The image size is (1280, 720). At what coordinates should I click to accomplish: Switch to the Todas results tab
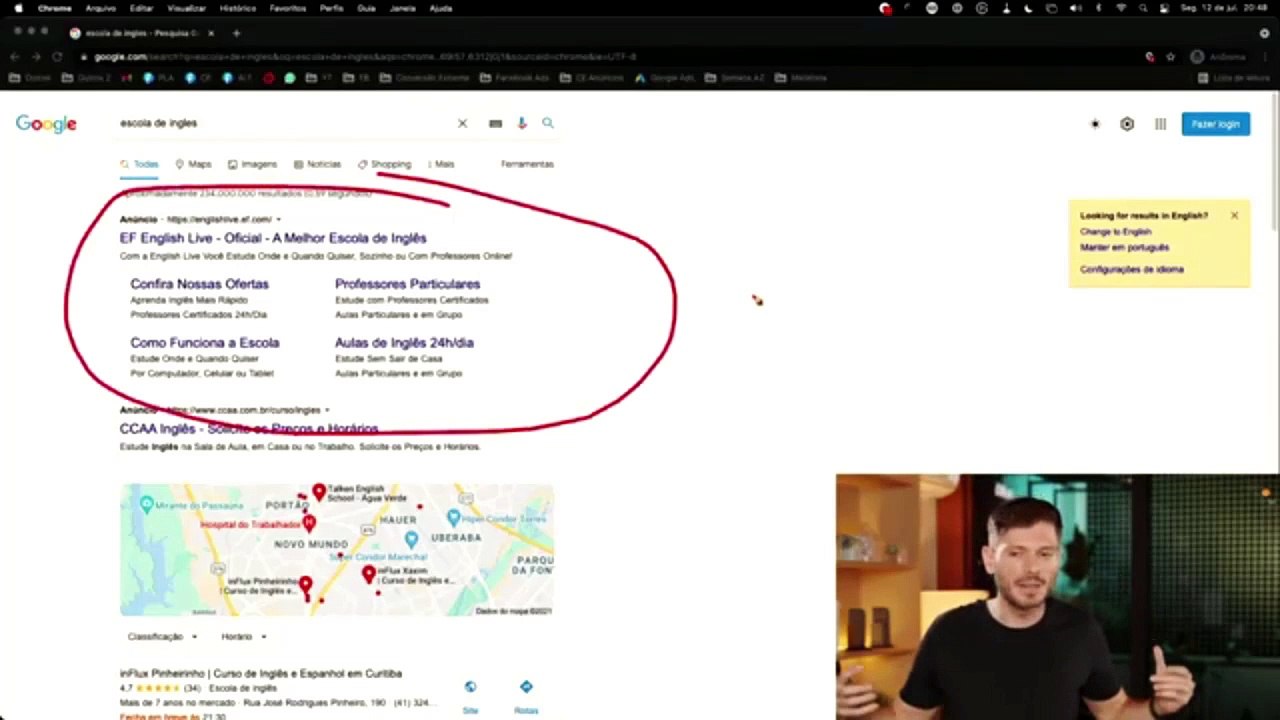pyautogui.click(x=139, y=164)
